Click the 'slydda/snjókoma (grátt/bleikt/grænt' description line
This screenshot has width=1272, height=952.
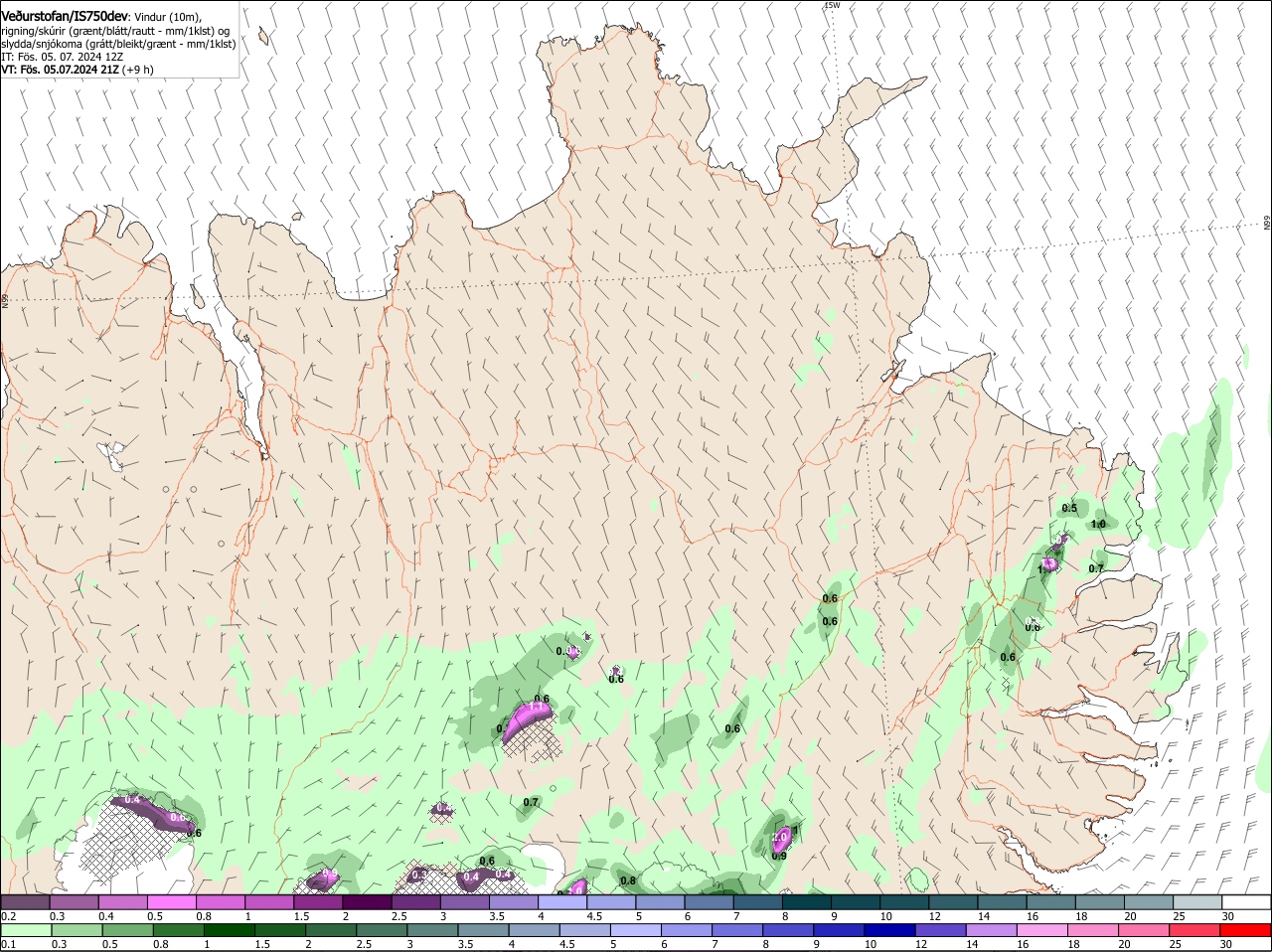(118, 44)
